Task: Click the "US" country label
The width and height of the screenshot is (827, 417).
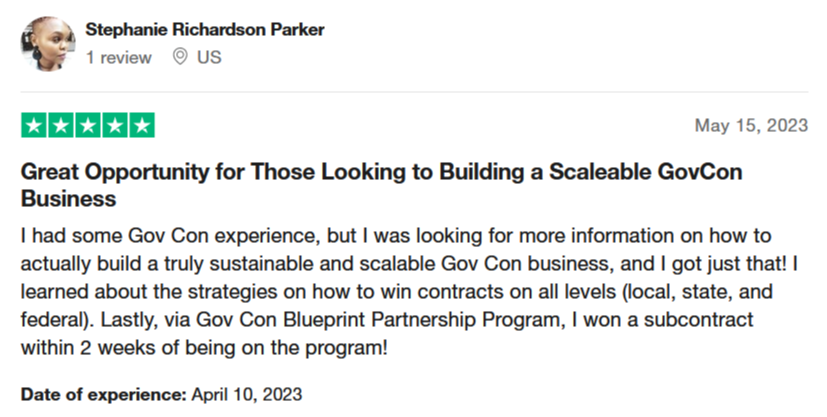Action: point(209,57)
